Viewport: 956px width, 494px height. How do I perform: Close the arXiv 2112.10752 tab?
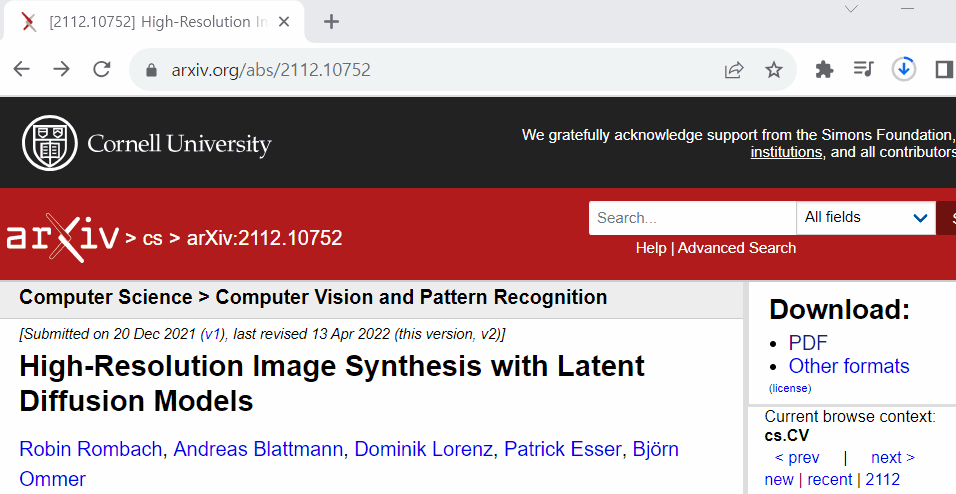[x=284, y=22]
